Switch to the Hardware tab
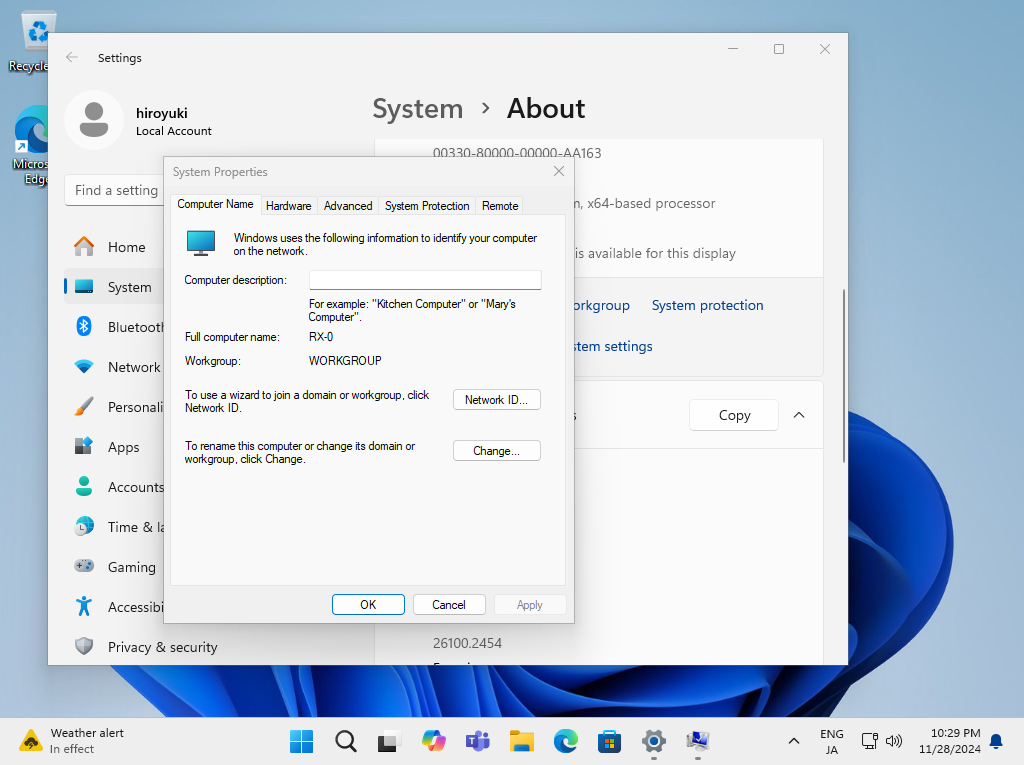The image size is (1024, 765). click(289, 206)
